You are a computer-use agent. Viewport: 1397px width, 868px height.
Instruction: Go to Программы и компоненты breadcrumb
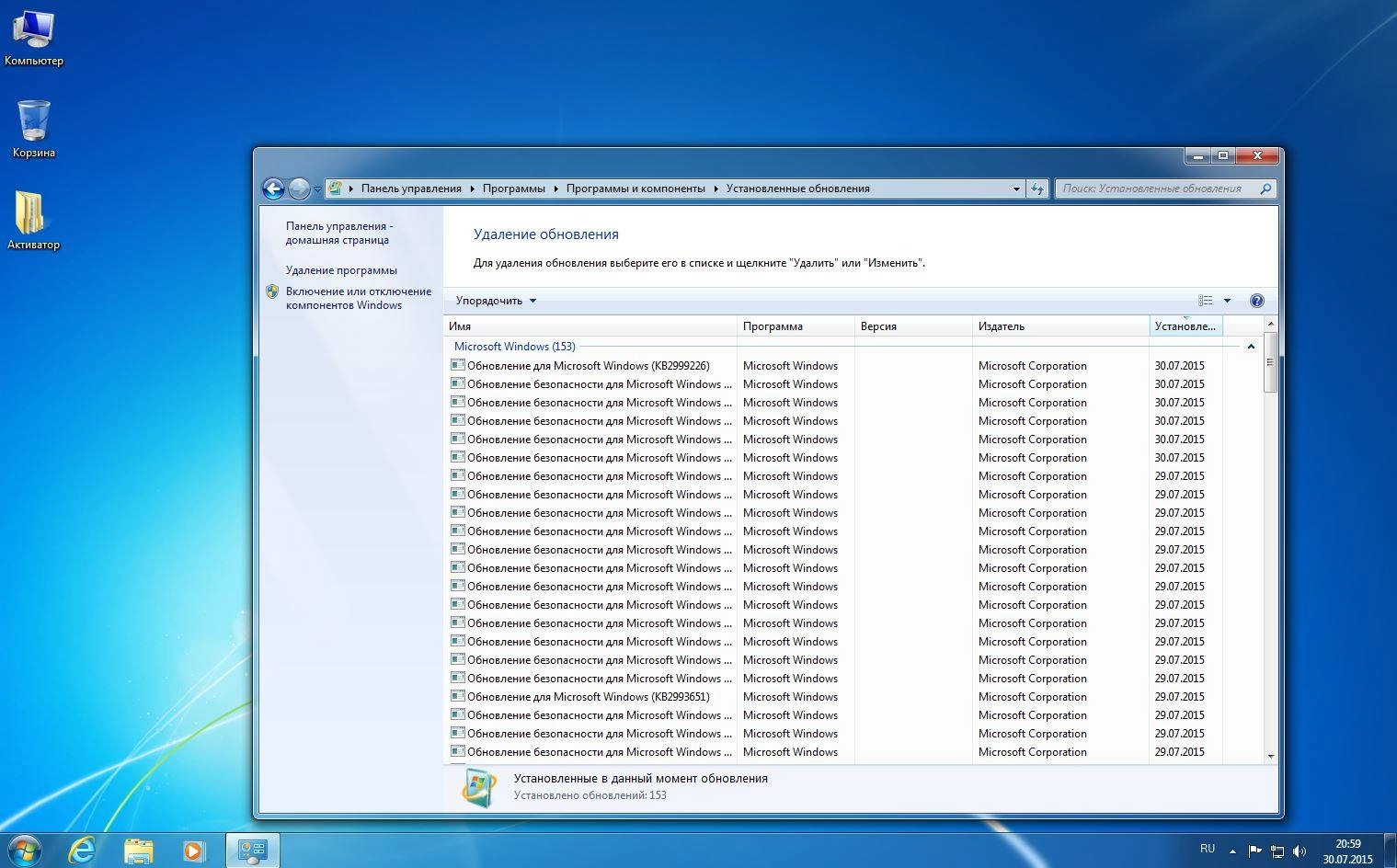[636, 188]
